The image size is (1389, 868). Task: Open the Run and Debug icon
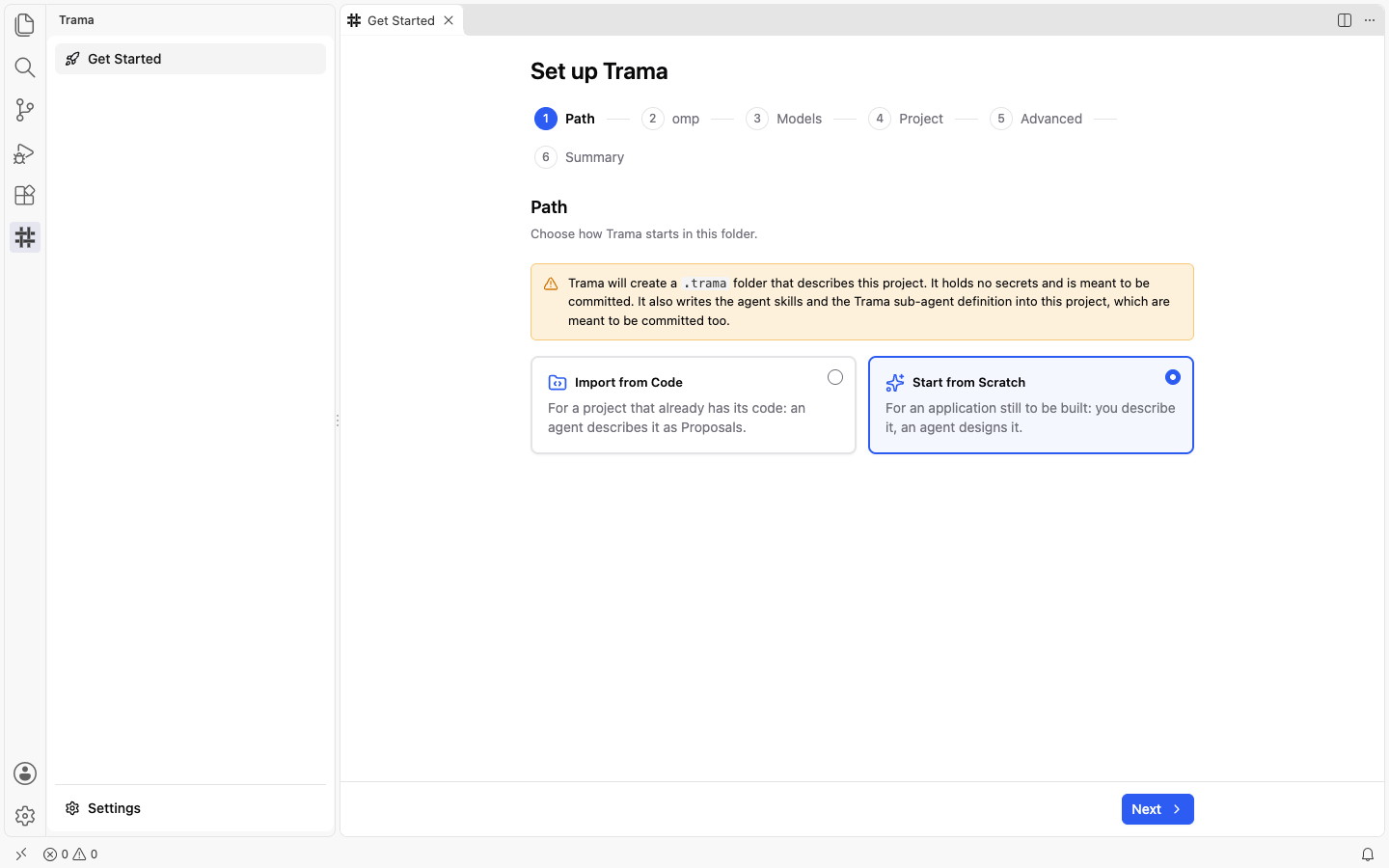pos(25,152)
